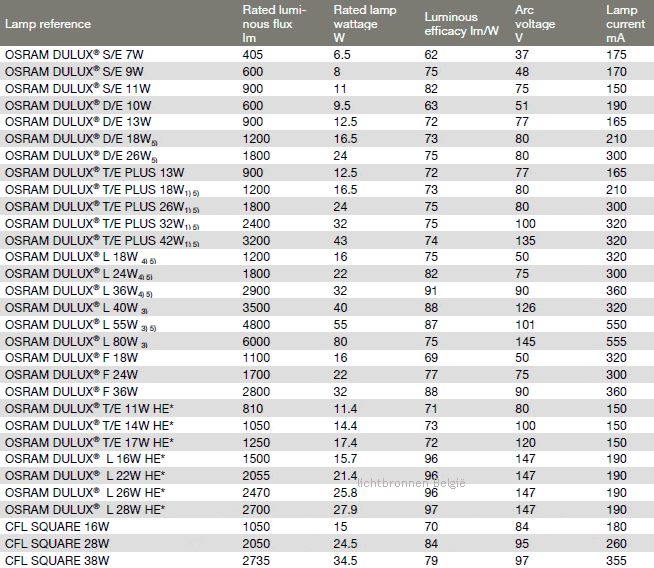Click luminous flux value '405'

[x=253, y=55]
